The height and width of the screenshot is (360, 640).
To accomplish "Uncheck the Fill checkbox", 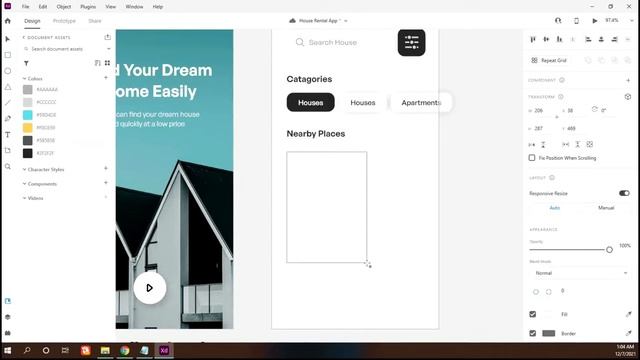I will point(533,314).
